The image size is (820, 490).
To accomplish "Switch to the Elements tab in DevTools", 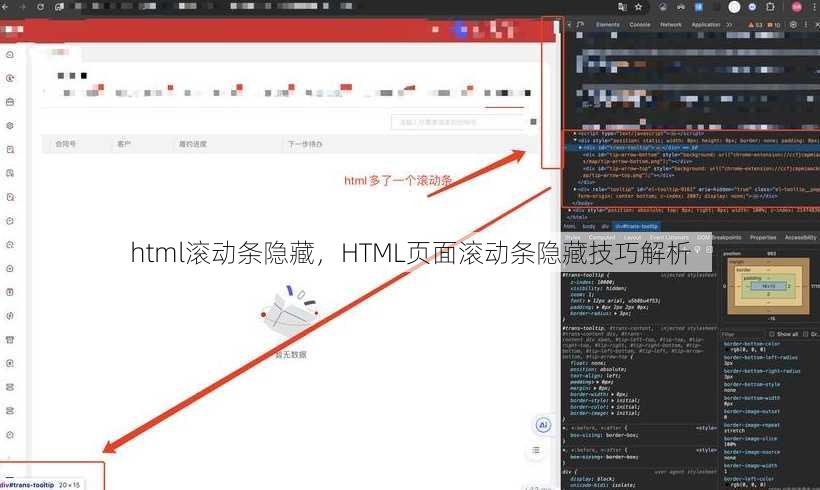I will point(608,25).
